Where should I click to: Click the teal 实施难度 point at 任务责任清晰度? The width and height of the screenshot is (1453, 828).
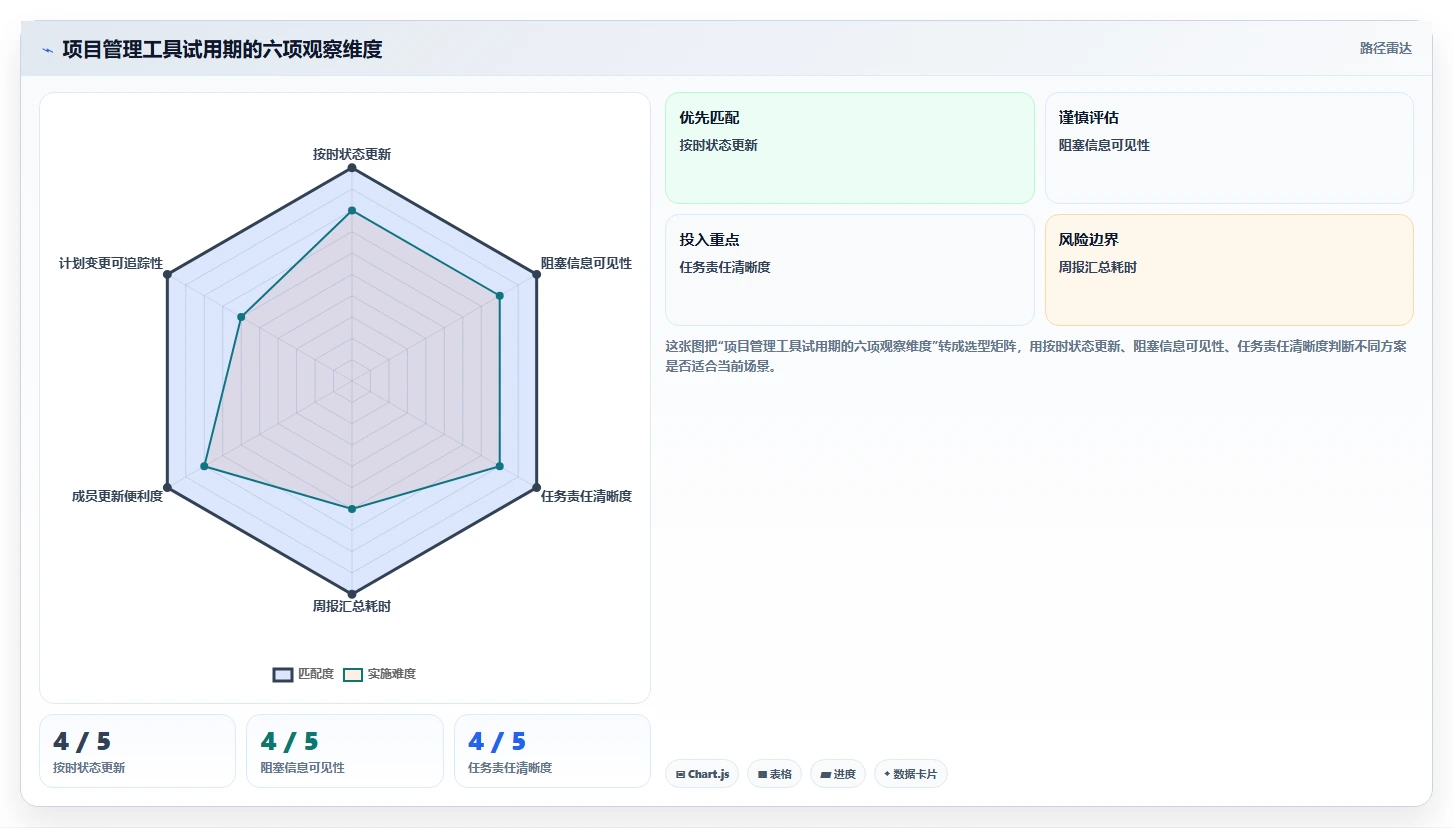click(500, 466)
